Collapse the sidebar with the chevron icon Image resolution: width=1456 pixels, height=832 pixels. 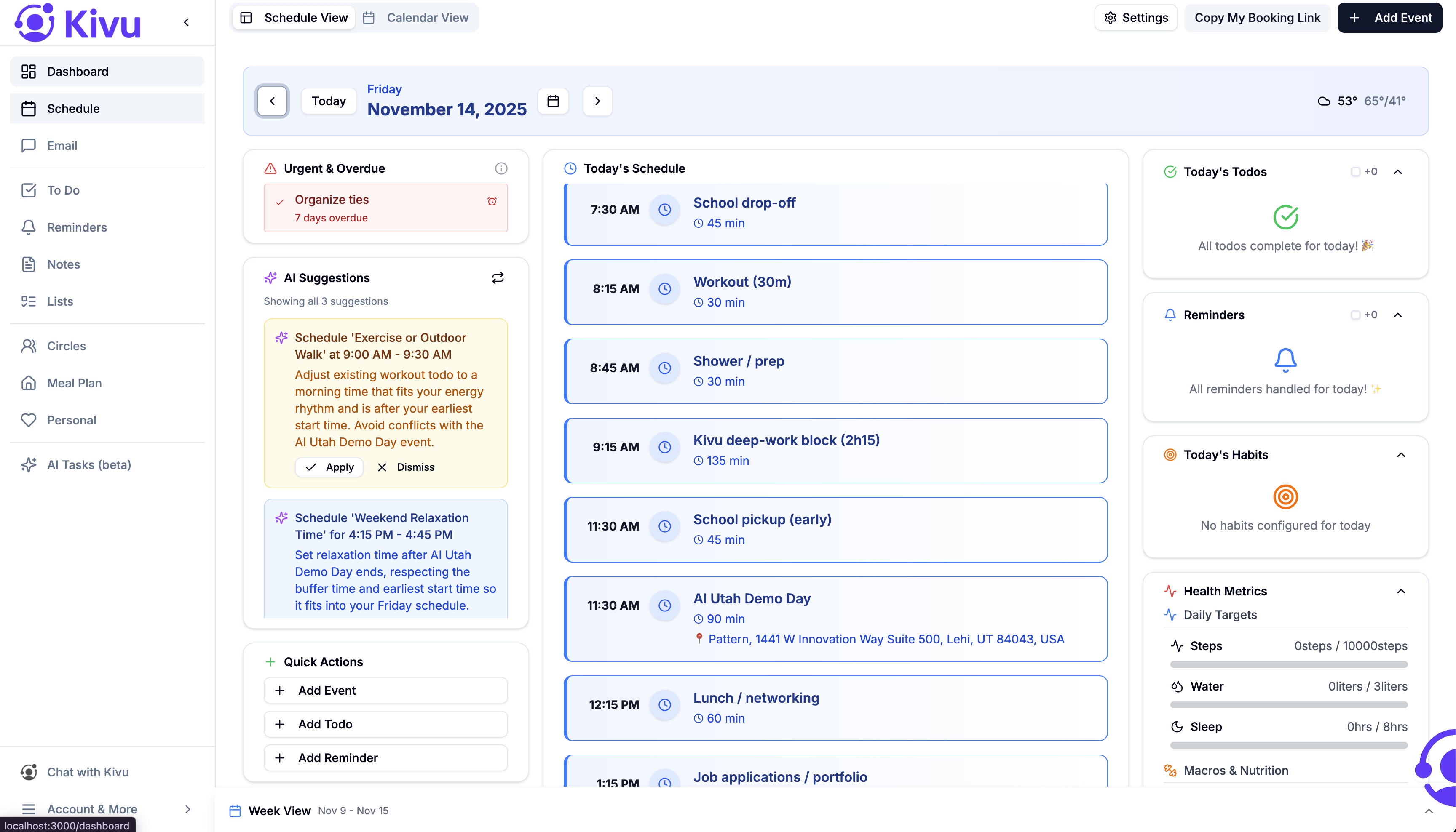coord(186,22)
